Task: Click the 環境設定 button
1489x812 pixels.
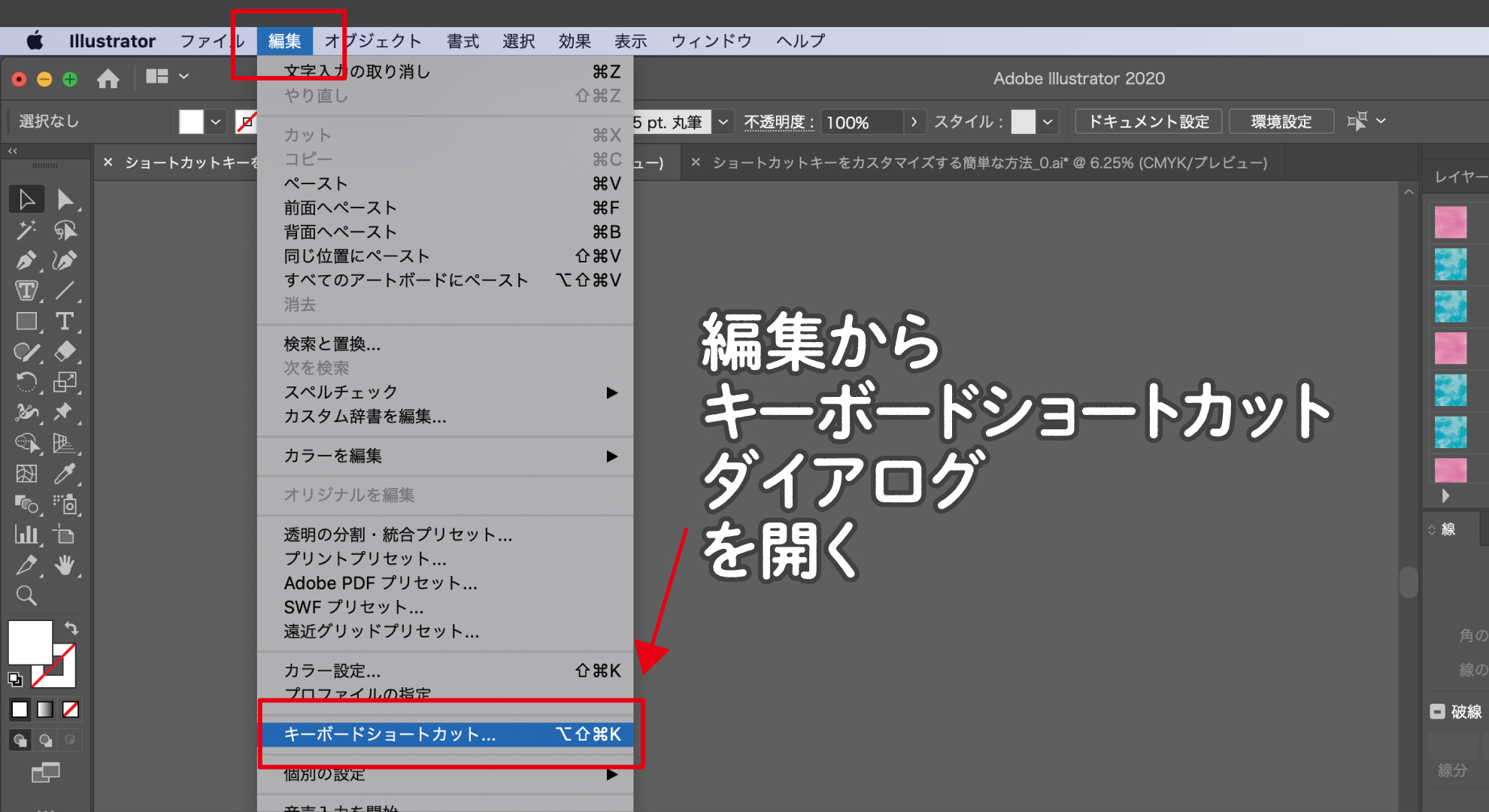Action: (x=1281, y=122)
